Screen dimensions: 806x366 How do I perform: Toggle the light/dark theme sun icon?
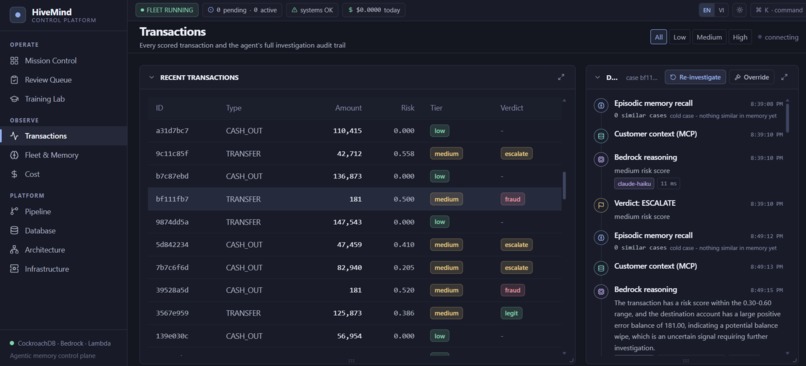(x=739, y=10)
